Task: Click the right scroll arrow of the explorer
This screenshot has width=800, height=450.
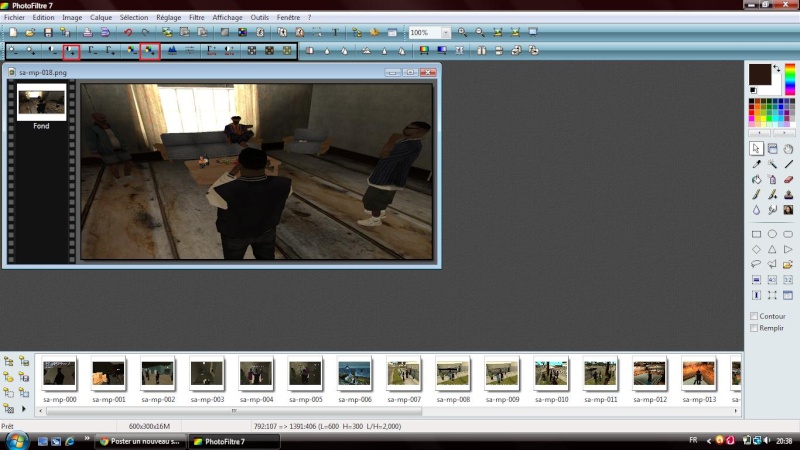Action: [x=736, y=411]
